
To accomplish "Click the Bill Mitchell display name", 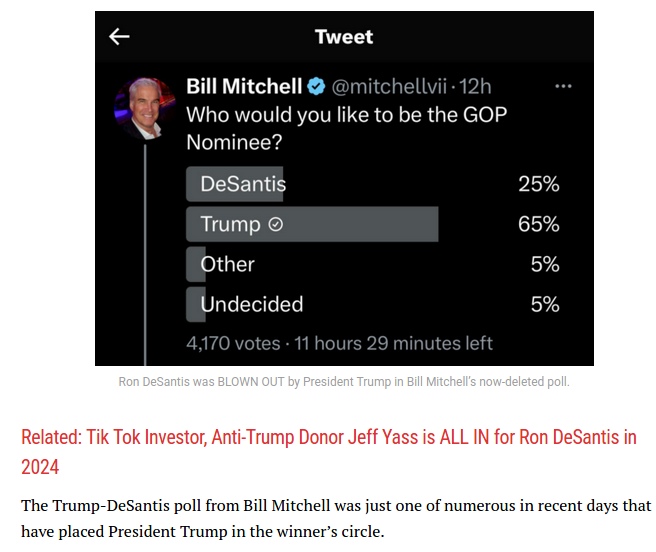I will (x=244, y=86).
